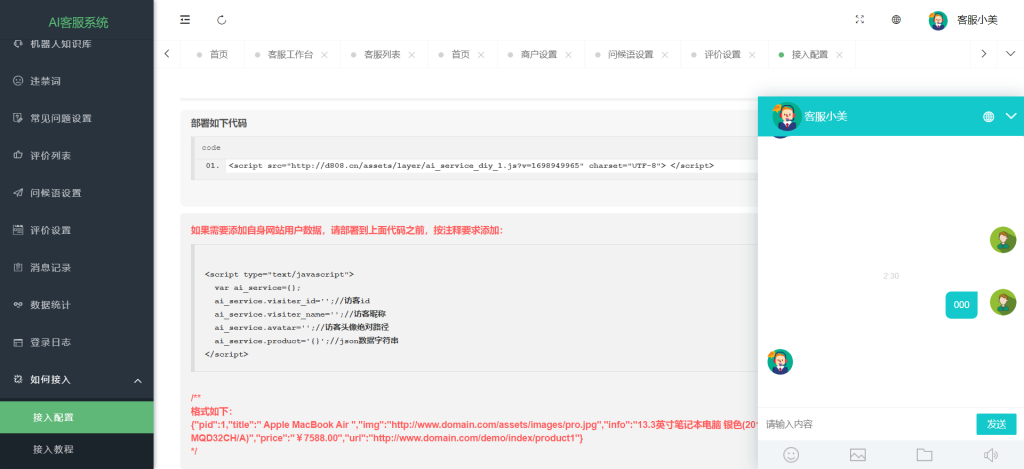Close the 接入配置 tab
The width and height of the screenshot is (1024, 469).
coord(839,55)
